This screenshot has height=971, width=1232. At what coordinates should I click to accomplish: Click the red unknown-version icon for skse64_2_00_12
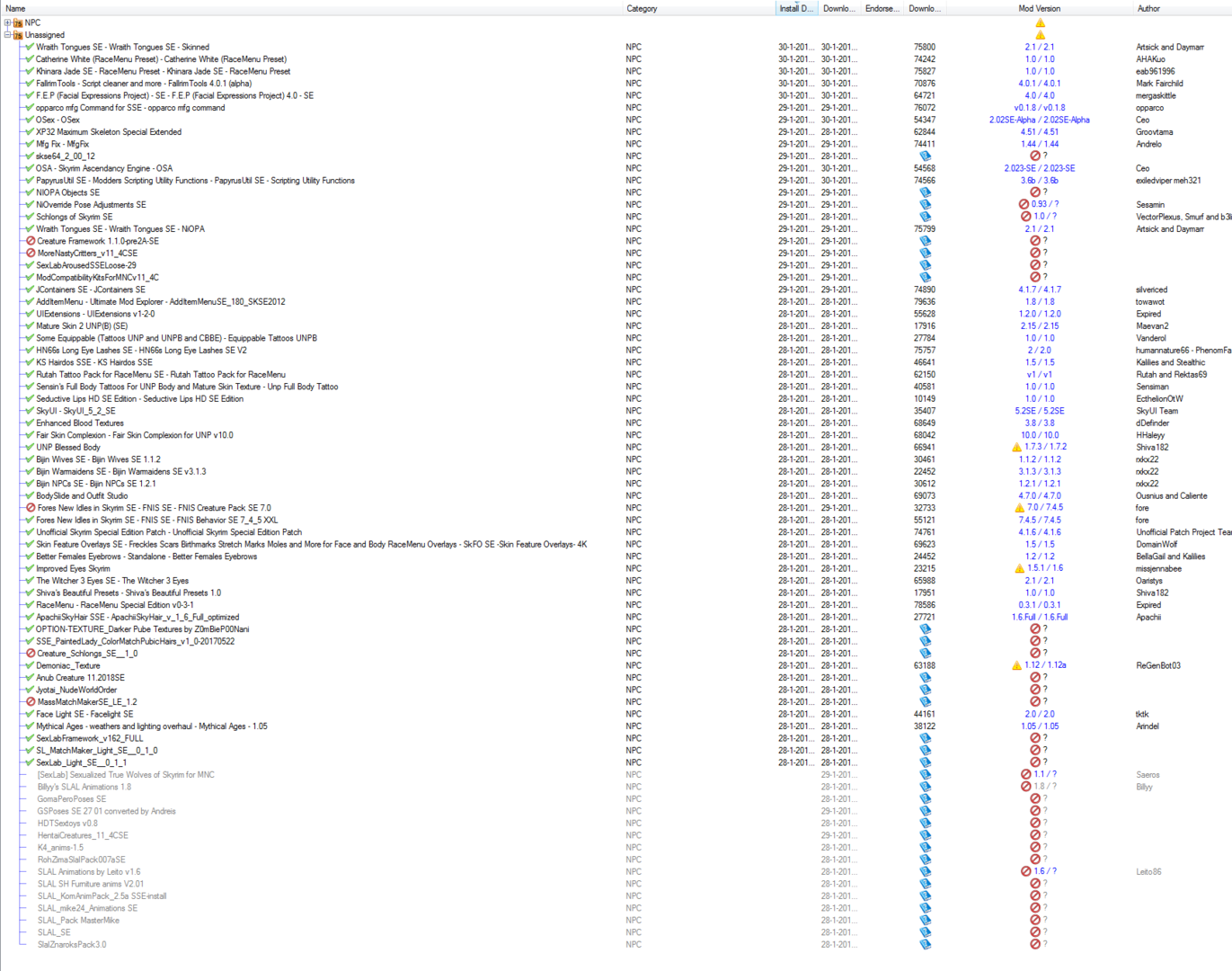(x=1035, y=156)
